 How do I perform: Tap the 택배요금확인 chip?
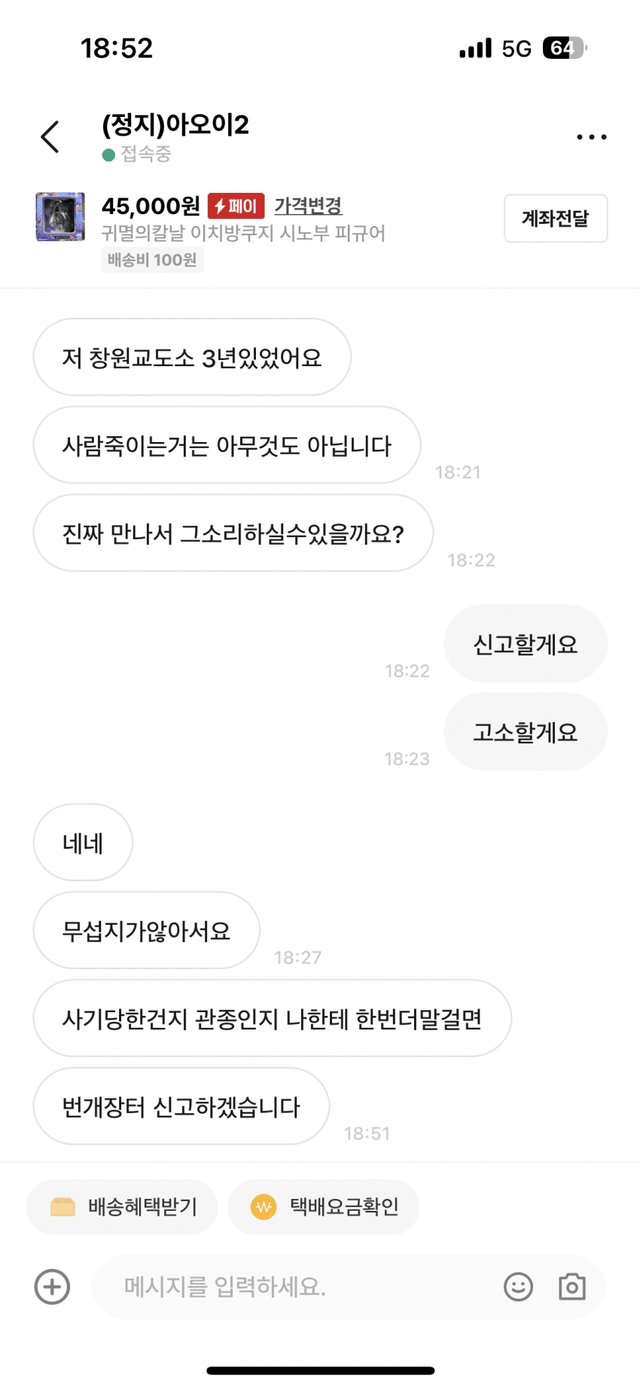tap(323, 1207)
